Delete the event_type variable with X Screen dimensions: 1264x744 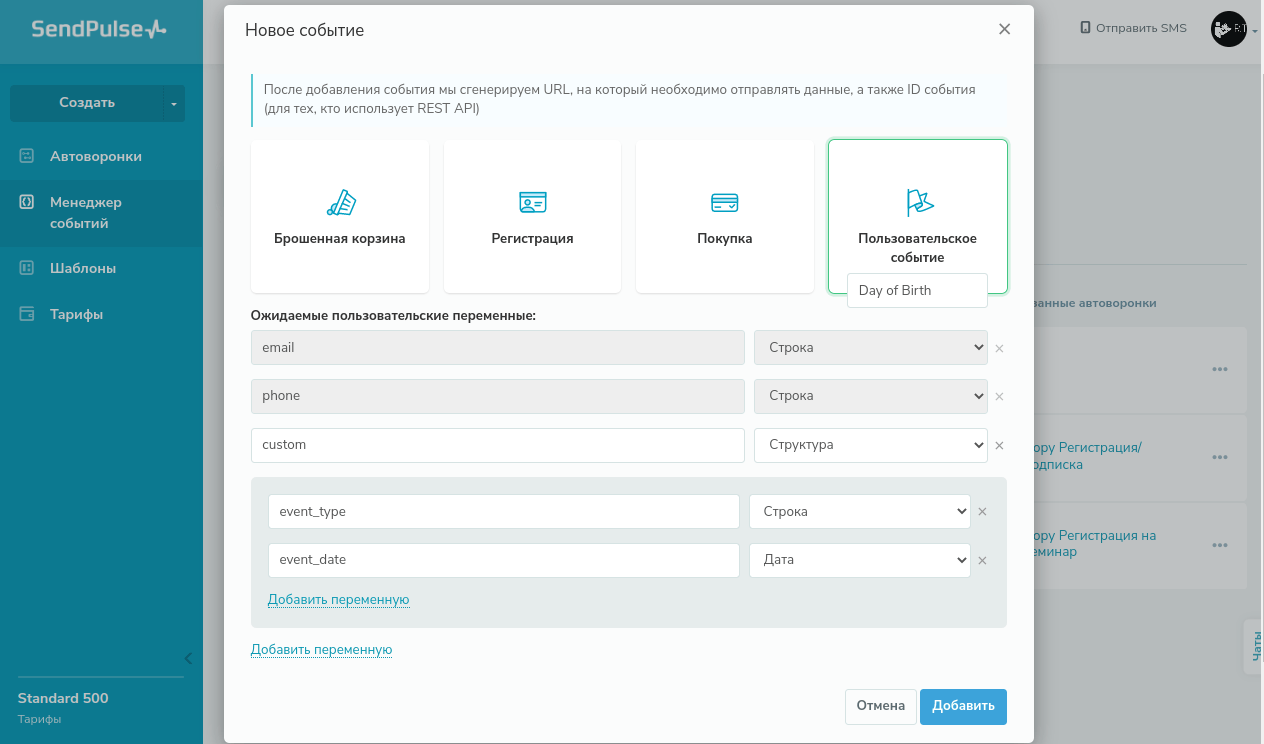click(982, 512)
